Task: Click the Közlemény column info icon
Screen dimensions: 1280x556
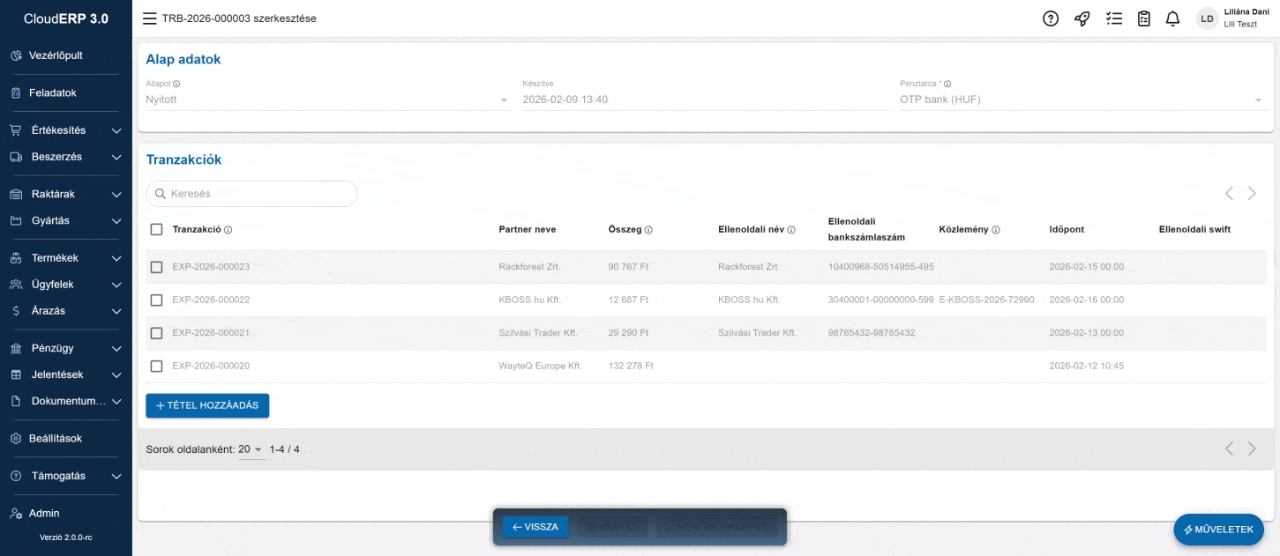Action: click(x=996, y=230)
